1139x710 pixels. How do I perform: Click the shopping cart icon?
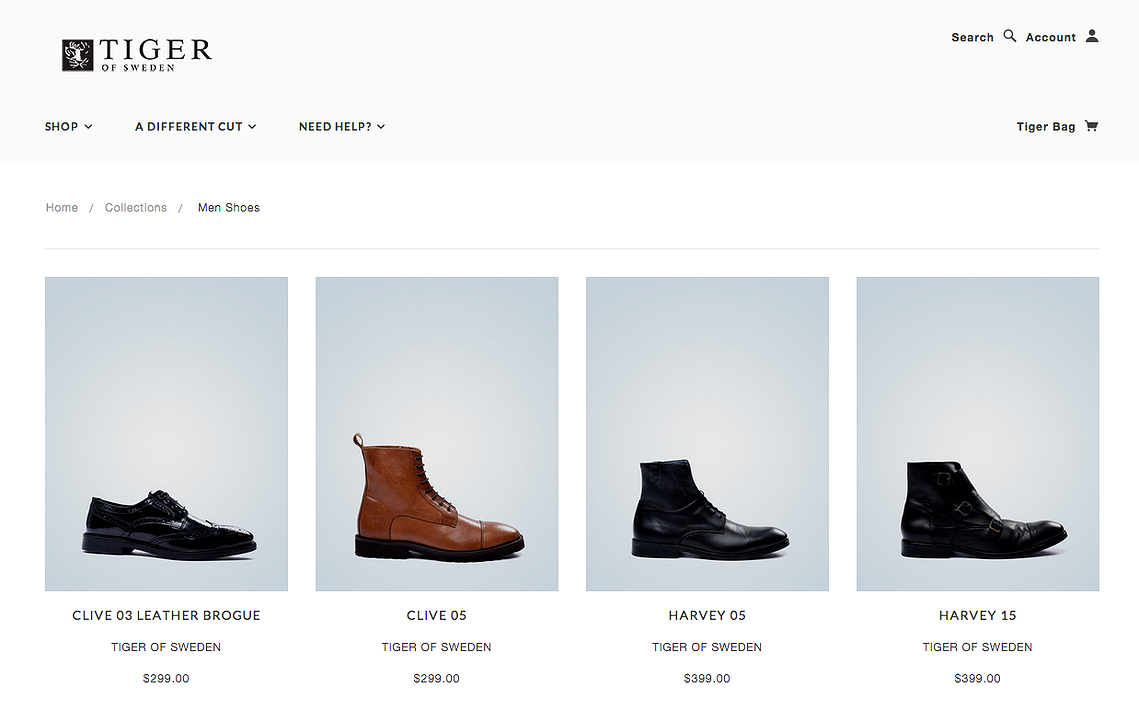[1091, 126]
